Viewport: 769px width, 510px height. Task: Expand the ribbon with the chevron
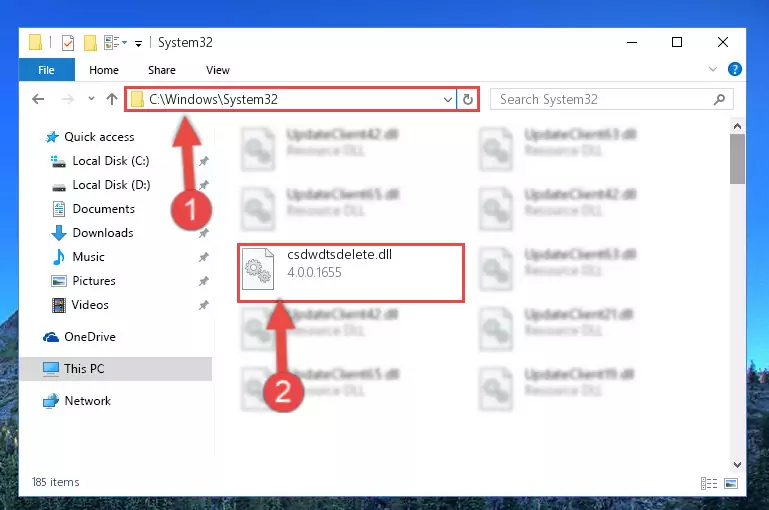713,69
